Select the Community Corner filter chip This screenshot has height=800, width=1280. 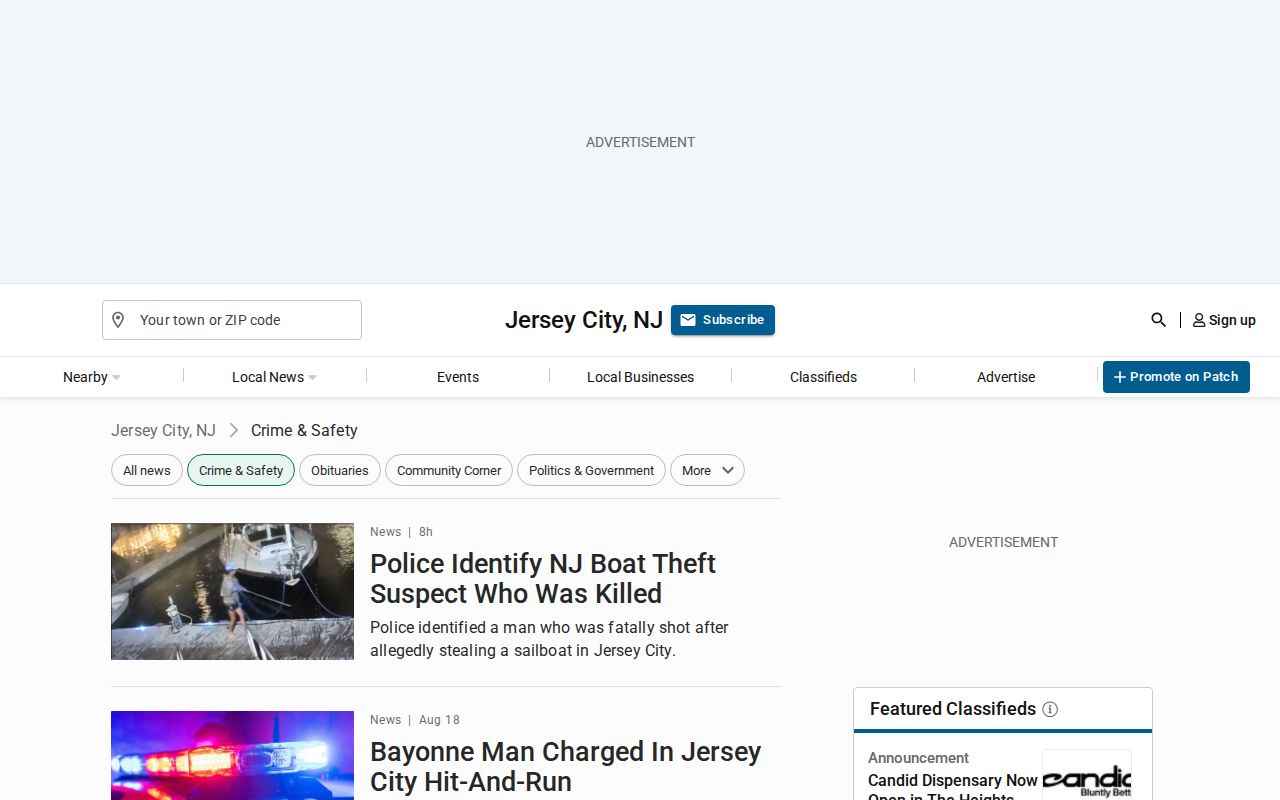click(x=449, y=470)
